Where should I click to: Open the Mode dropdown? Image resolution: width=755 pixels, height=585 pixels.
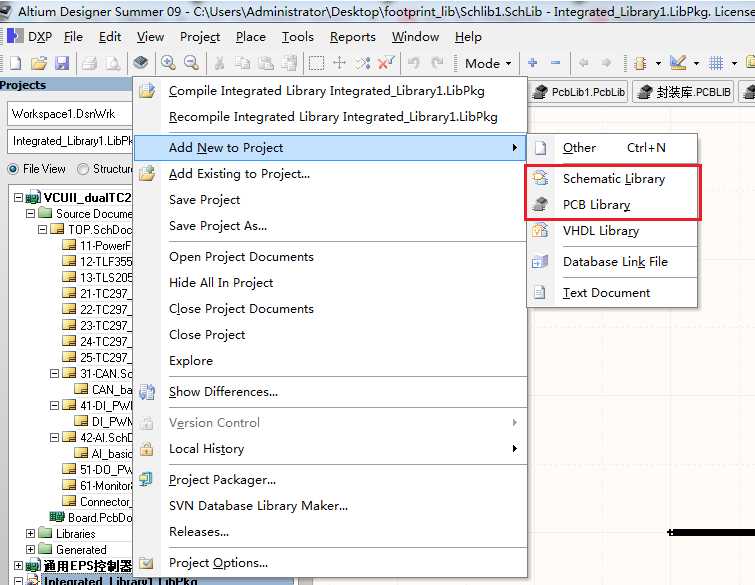click(x=488, y=63)
